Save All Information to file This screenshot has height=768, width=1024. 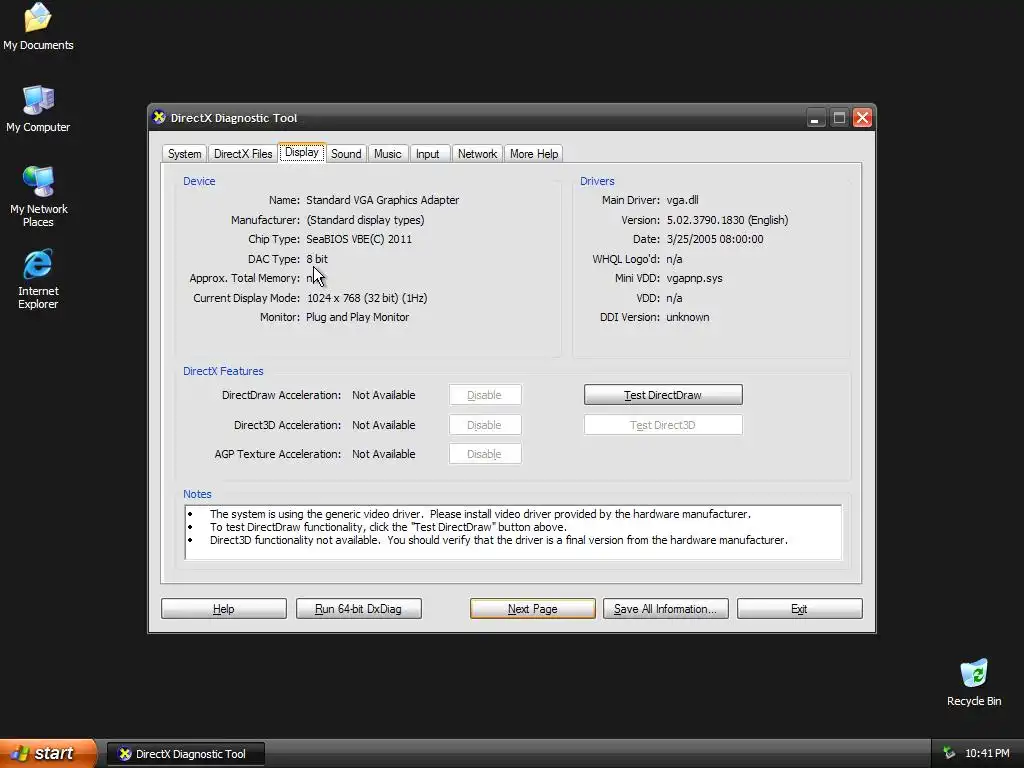click(665, 609)
